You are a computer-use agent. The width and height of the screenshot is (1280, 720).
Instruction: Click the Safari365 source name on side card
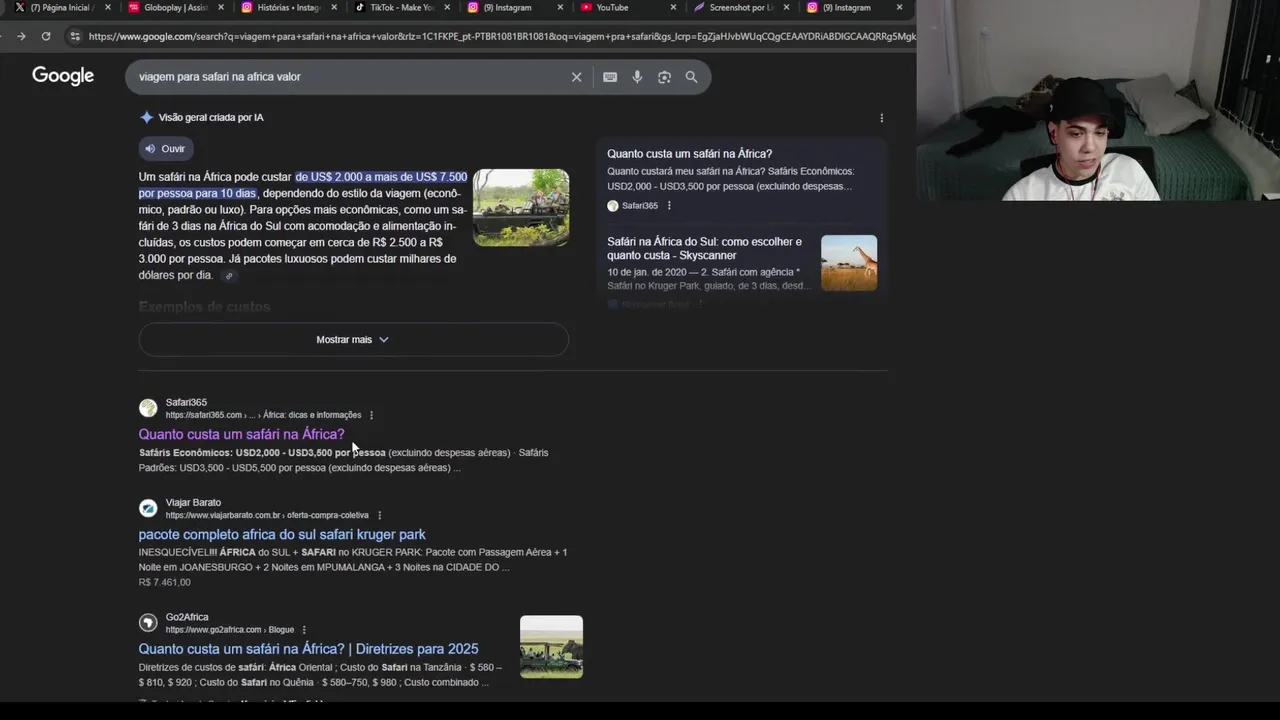pyautogui.click(x=640, y=206)
